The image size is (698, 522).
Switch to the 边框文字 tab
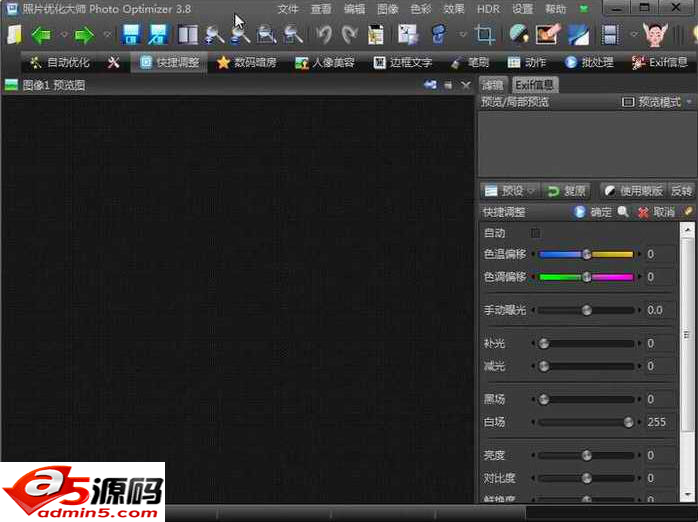403,63
